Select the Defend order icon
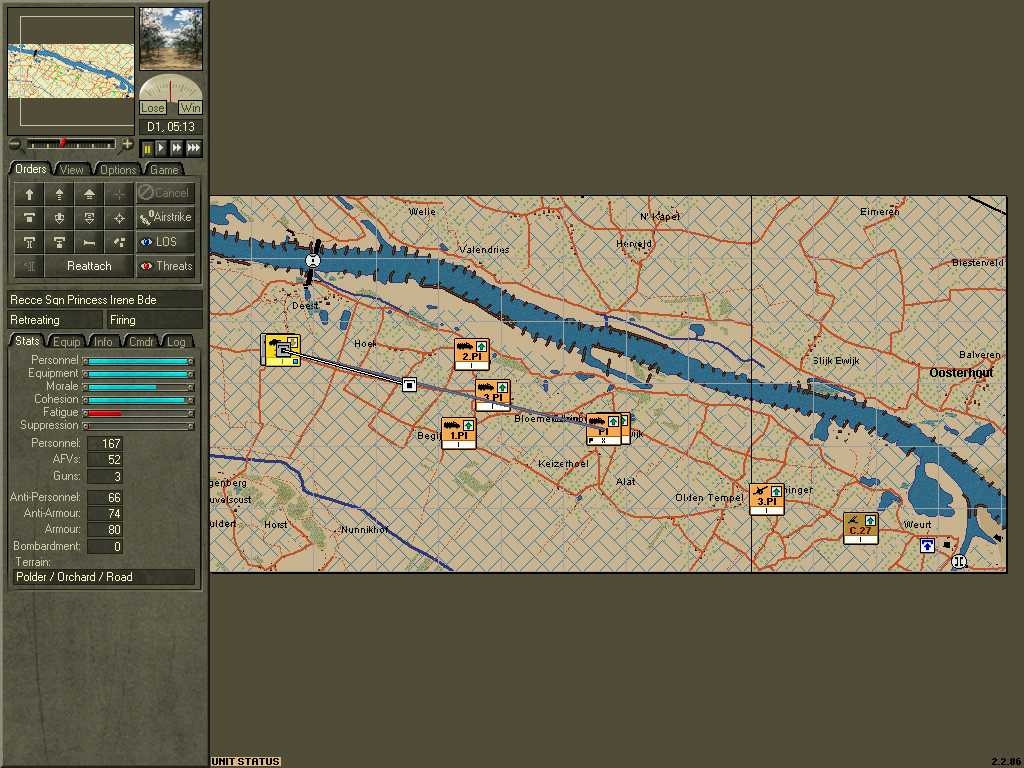The height and width of the screenshot is (768, 1024). pos(29,217)
